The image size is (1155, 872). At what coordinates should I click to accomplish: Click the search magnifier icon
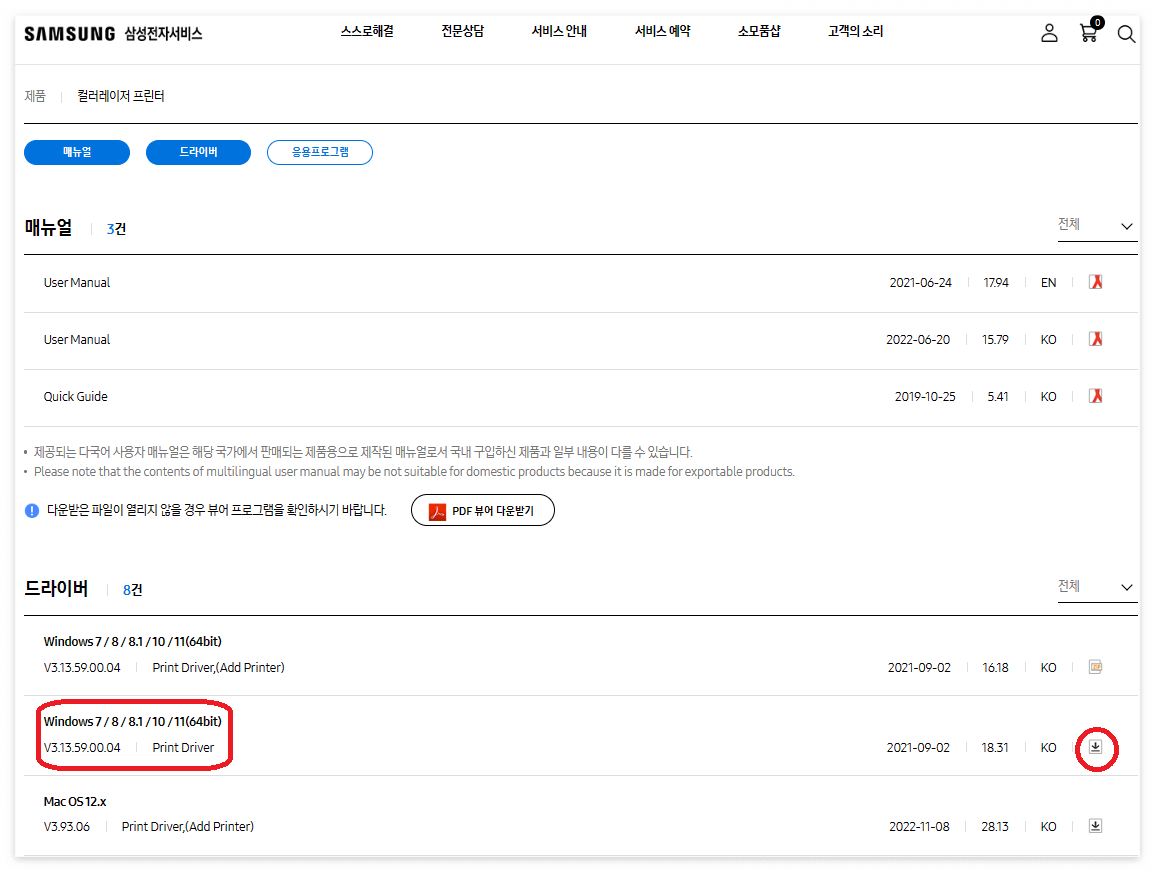click(x=1126, y=34)
